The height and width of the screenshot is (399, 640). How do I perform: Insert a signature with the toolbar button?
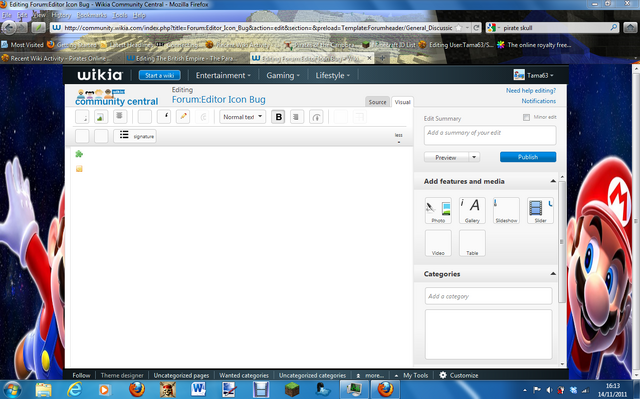coord(135,136)
